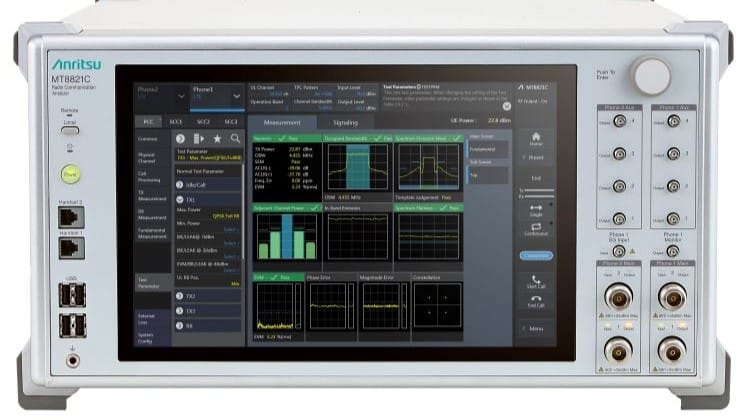750x420 pixels.
Task: Select the SCC2 tab
Action: pos(203,122)
